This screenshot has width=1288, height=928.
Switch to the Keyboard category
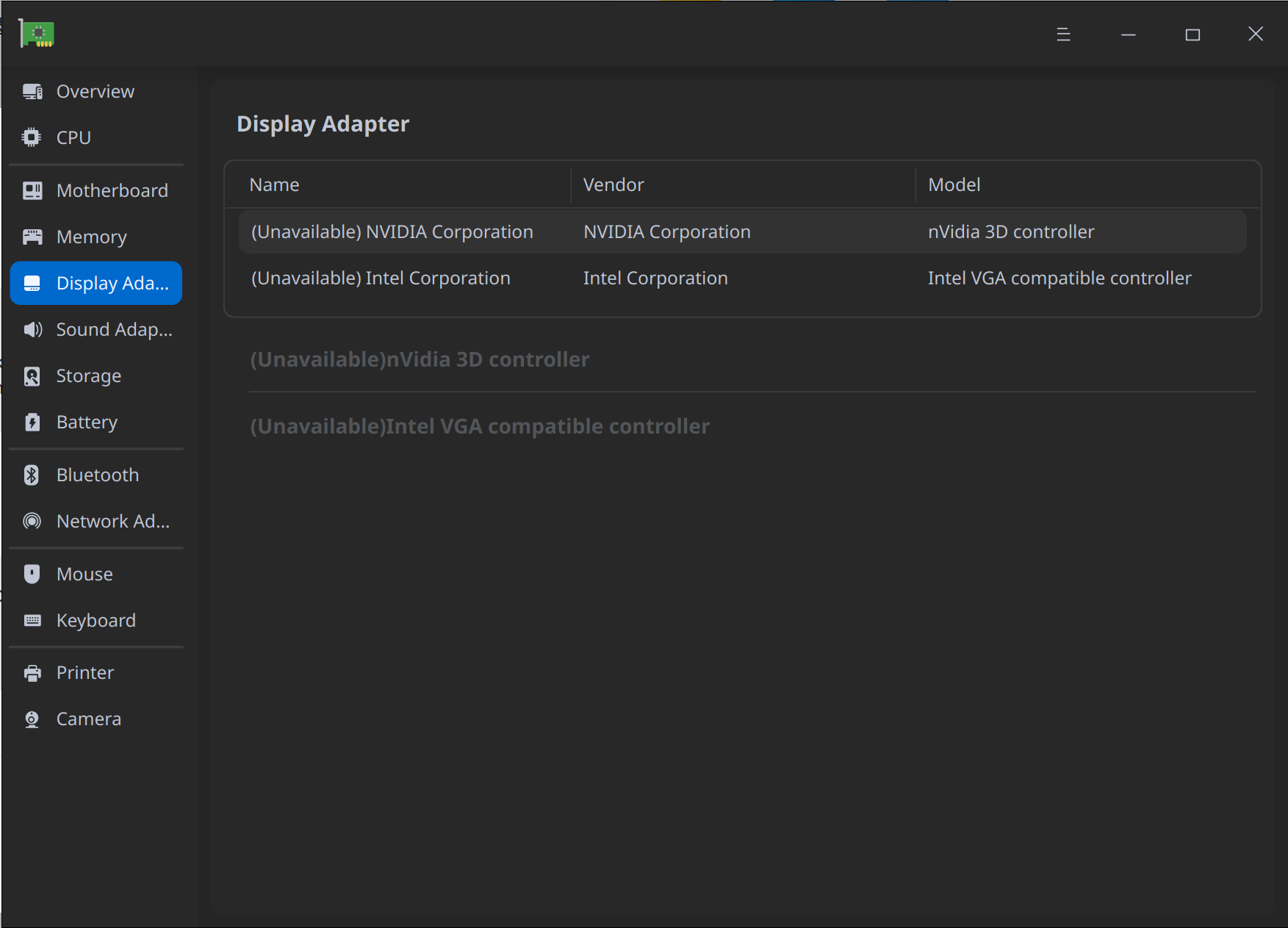pyautogui.click(x=96, y=620)
